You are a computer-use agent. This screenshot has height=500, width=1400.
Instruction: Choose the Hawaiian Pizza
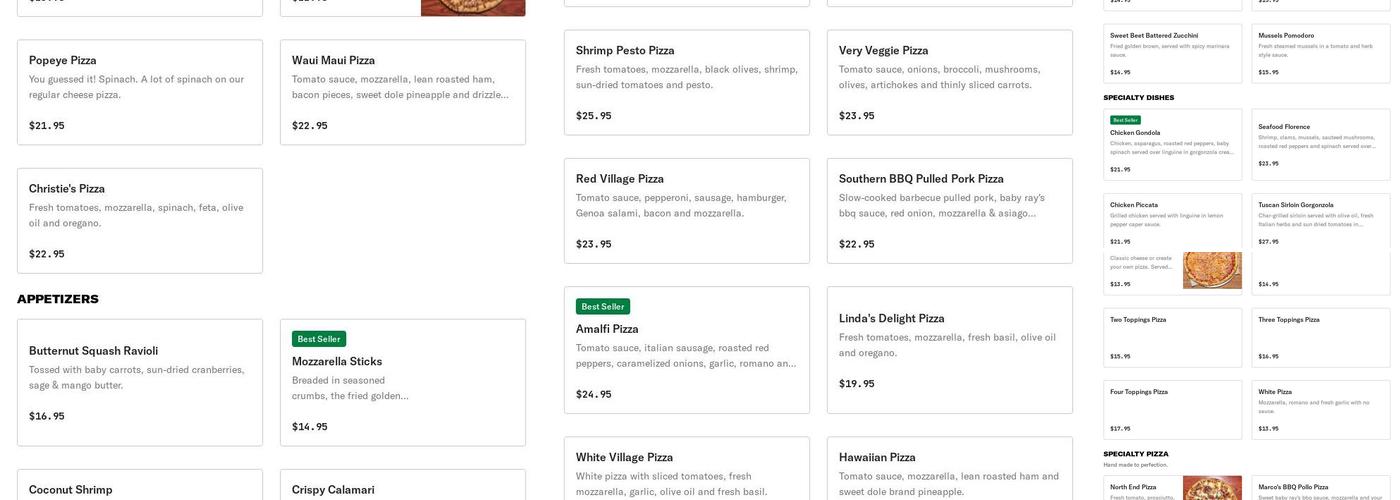[x=949, y=470]
